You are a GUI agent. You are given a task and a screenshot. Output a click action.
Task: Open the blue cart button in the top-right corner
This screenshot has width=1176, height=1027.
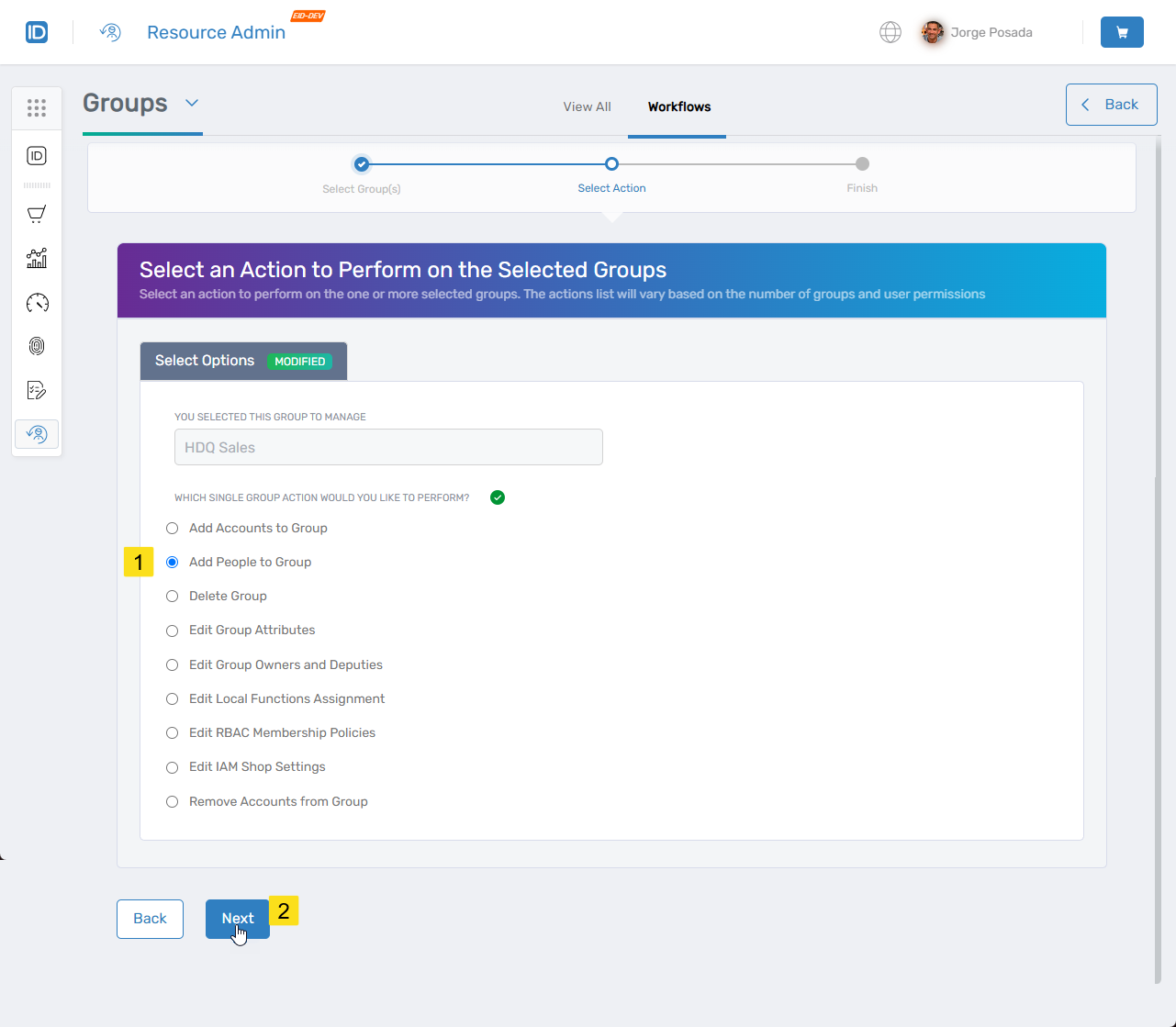pos(1122,31)
